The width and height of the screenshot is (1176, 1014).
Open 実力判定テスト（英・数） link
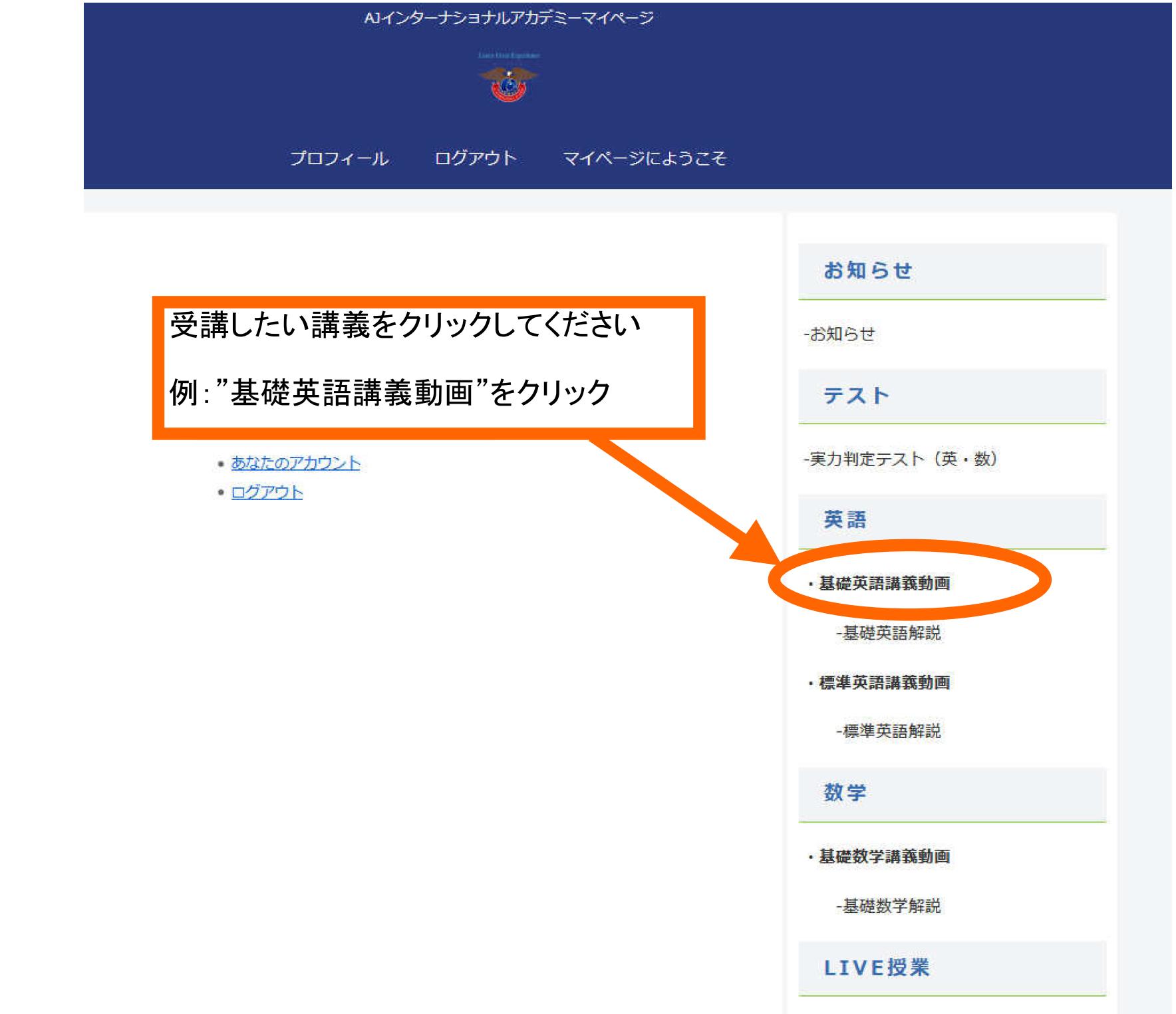pos(901,459)
